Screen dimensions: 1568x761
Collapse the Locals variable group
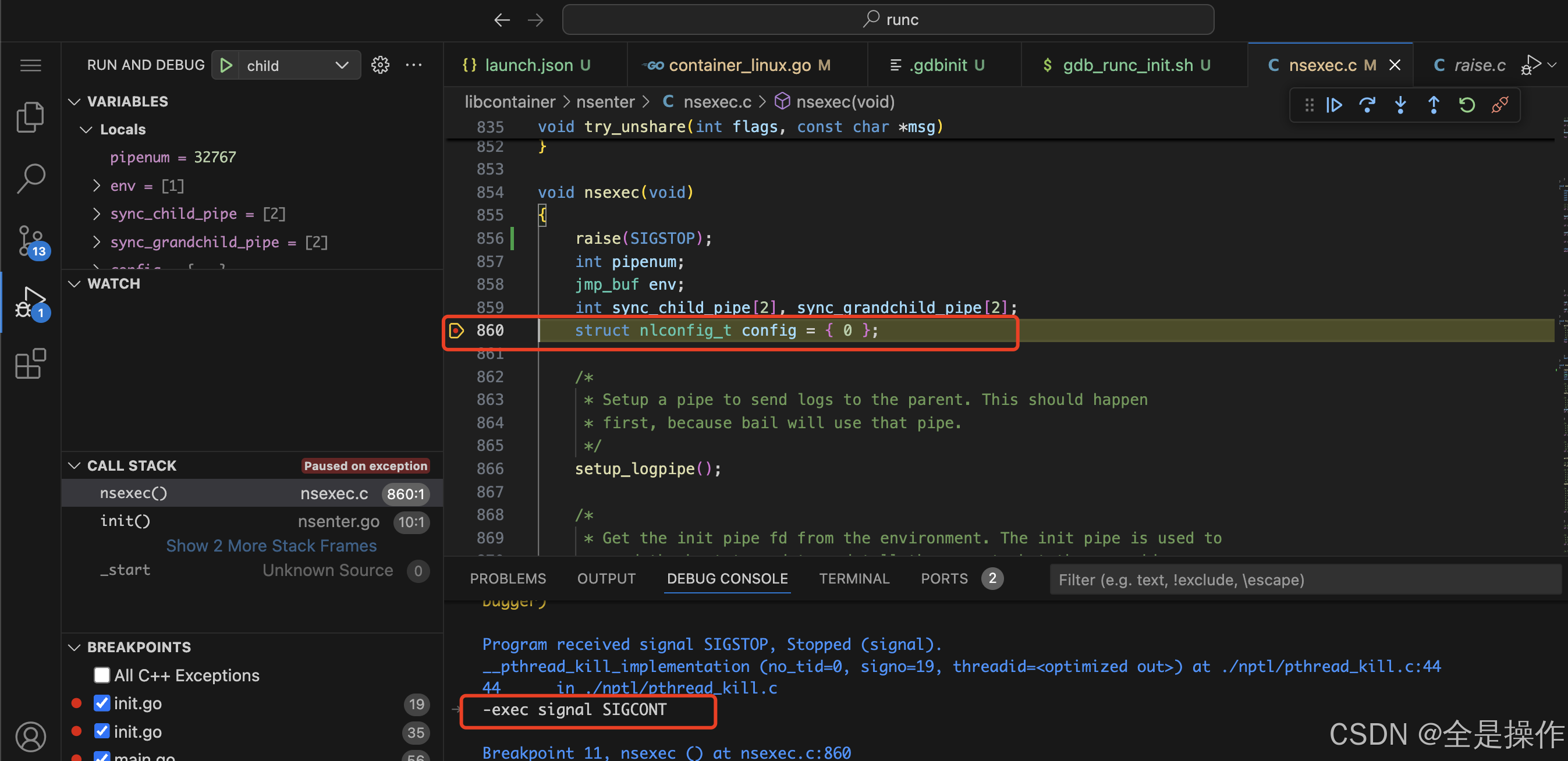(x=86, y=130)
